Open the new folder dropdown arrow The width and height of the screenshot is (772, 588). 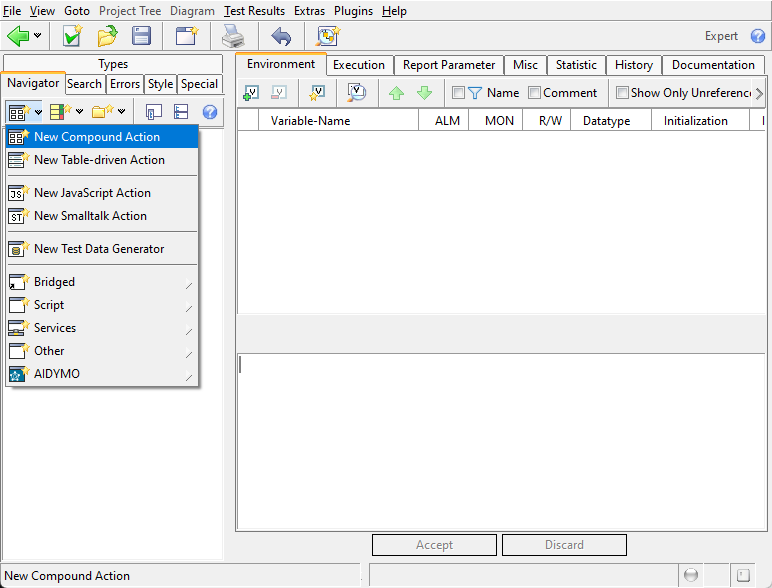coord(121,111)
